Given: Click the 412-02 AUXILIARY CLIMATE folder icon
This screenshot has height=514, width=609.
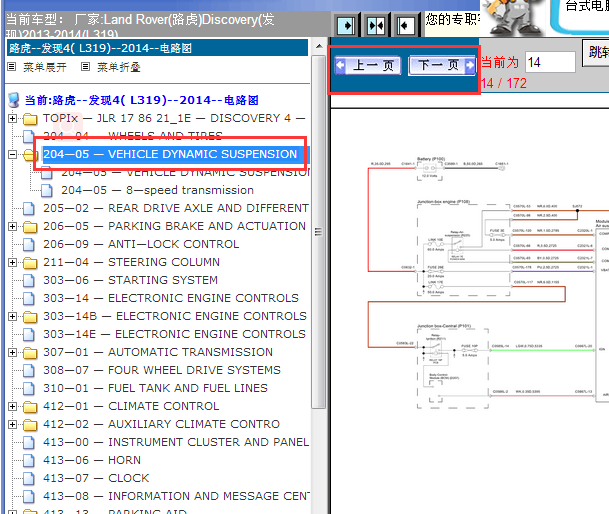Looking at the screenshot, I should pos(30,425).
